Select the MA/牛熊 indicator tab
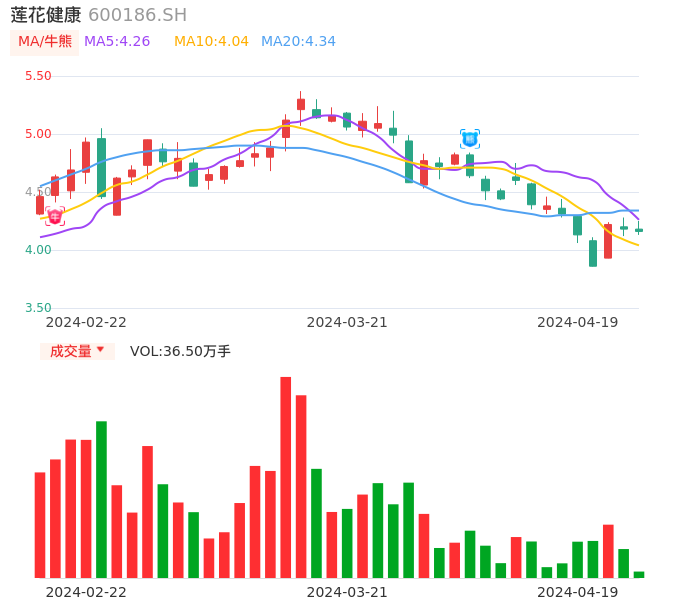Image resolution: width=686 pixels, height=606 pixels. (x=45, y=42)
